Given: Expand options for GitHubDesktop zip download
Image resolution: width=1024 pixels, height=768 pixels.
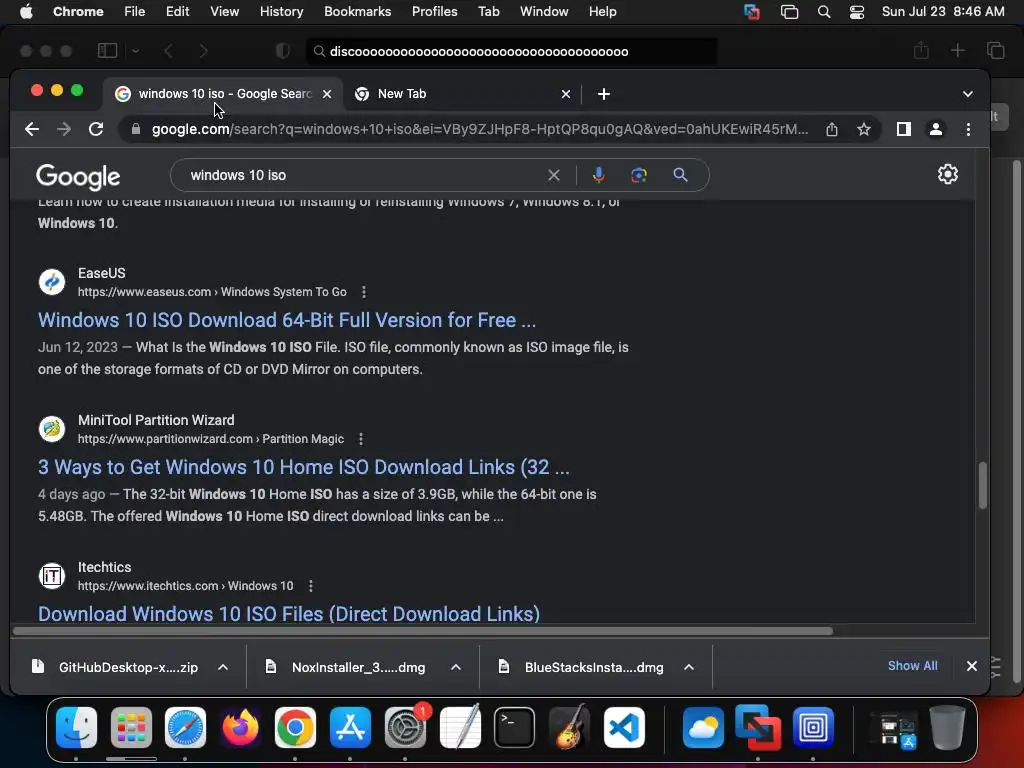Looking at the screenshot, I should coord(223,667).
